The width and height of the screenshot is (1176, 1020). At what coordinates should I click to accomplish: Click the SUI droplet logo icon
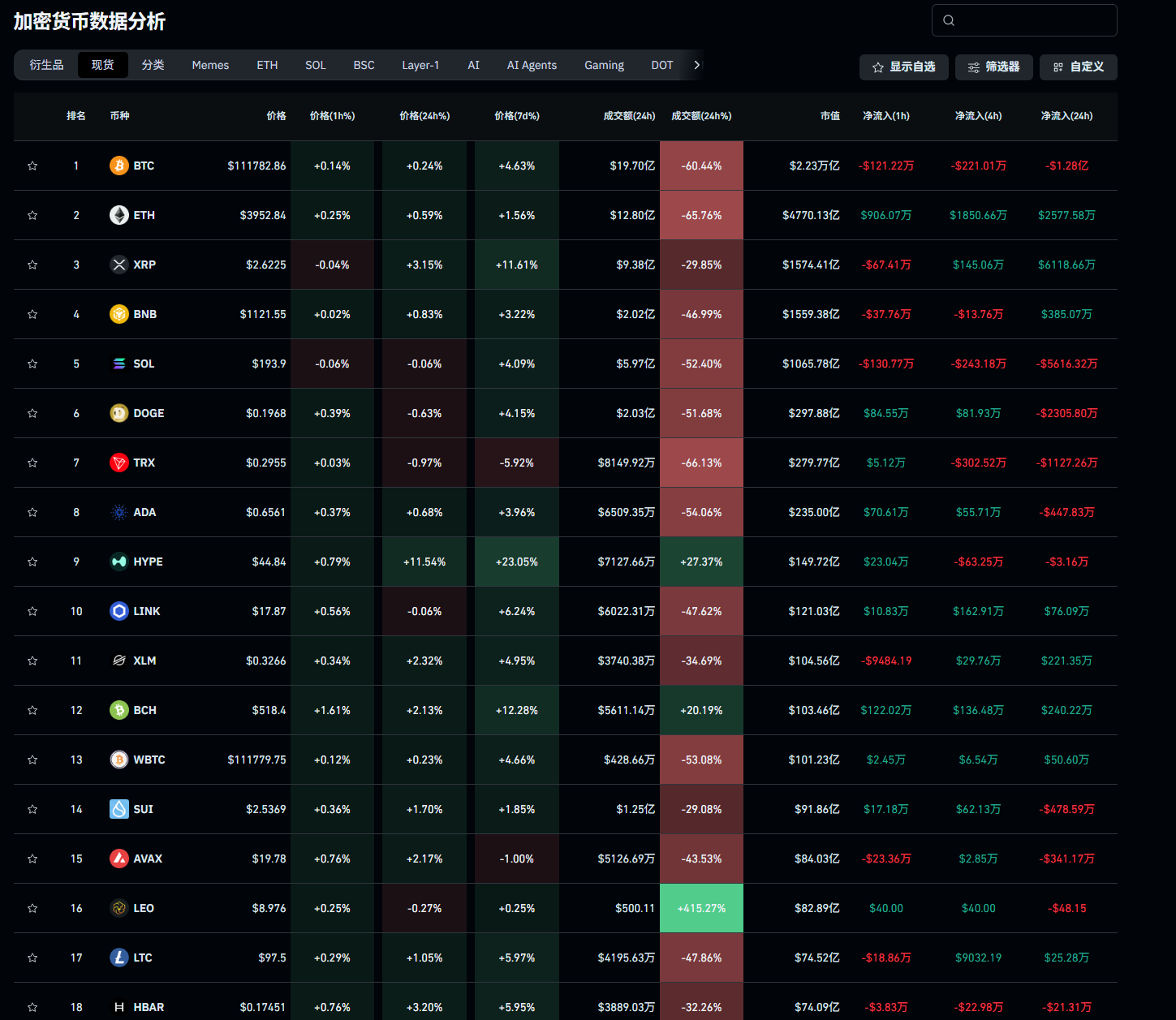[x=119, y=809]
